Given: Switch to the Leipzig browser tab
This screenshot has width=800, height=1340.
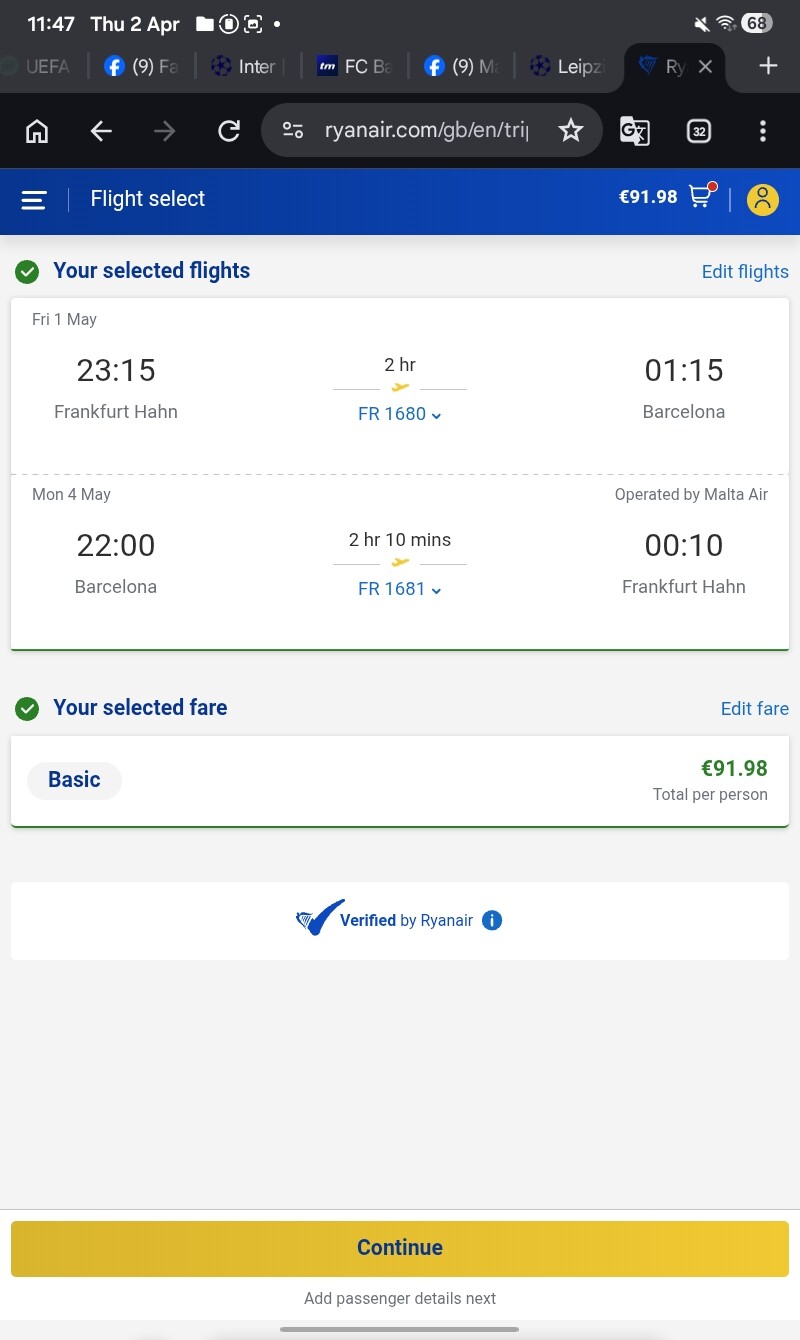Looking at the screenshot, I should (x=570, y=67).
